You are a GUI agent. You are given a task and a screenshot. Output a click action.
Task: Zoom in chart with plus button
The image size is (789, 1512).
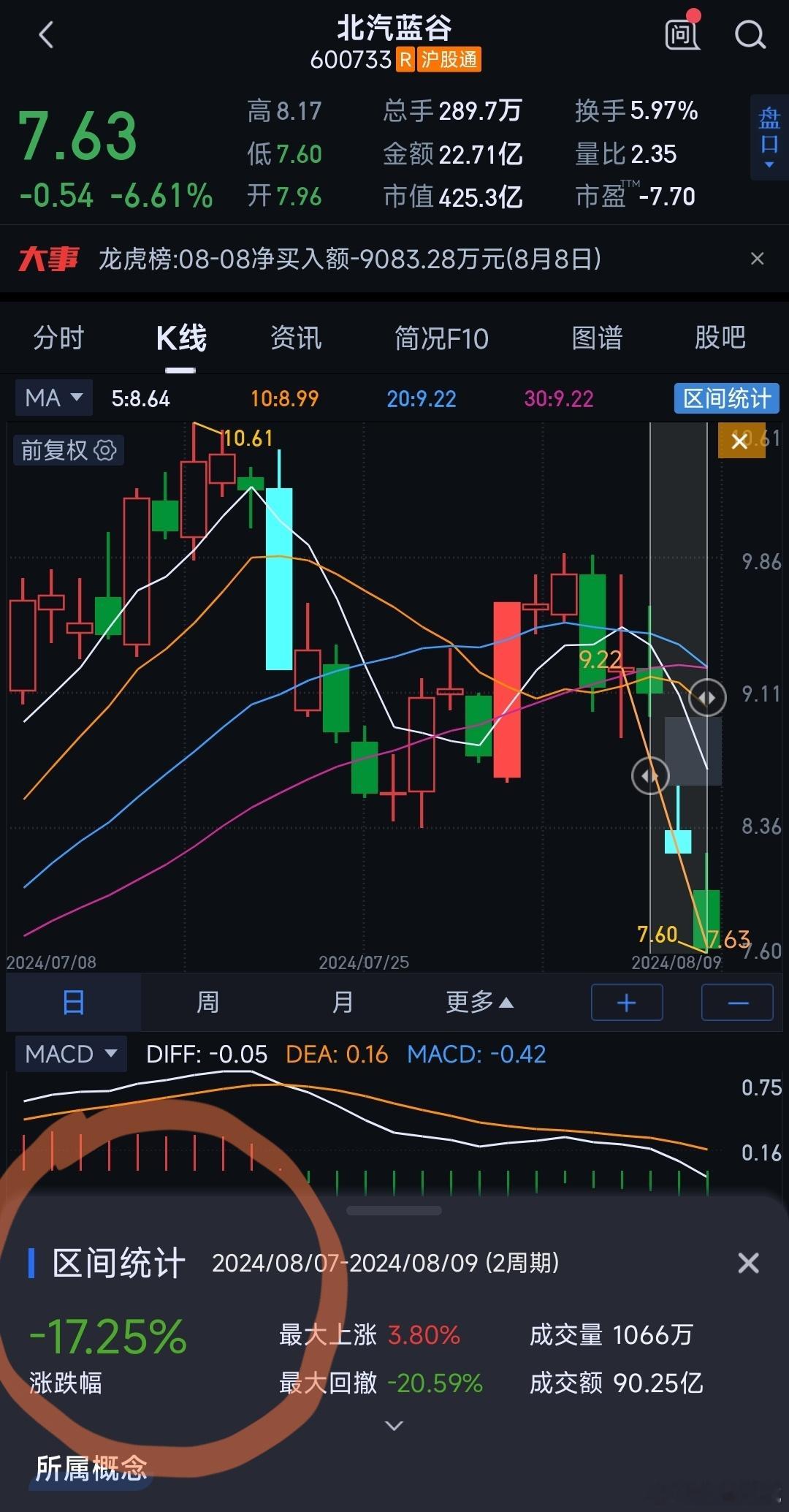pyautogui.click(x=627, y=1003)
